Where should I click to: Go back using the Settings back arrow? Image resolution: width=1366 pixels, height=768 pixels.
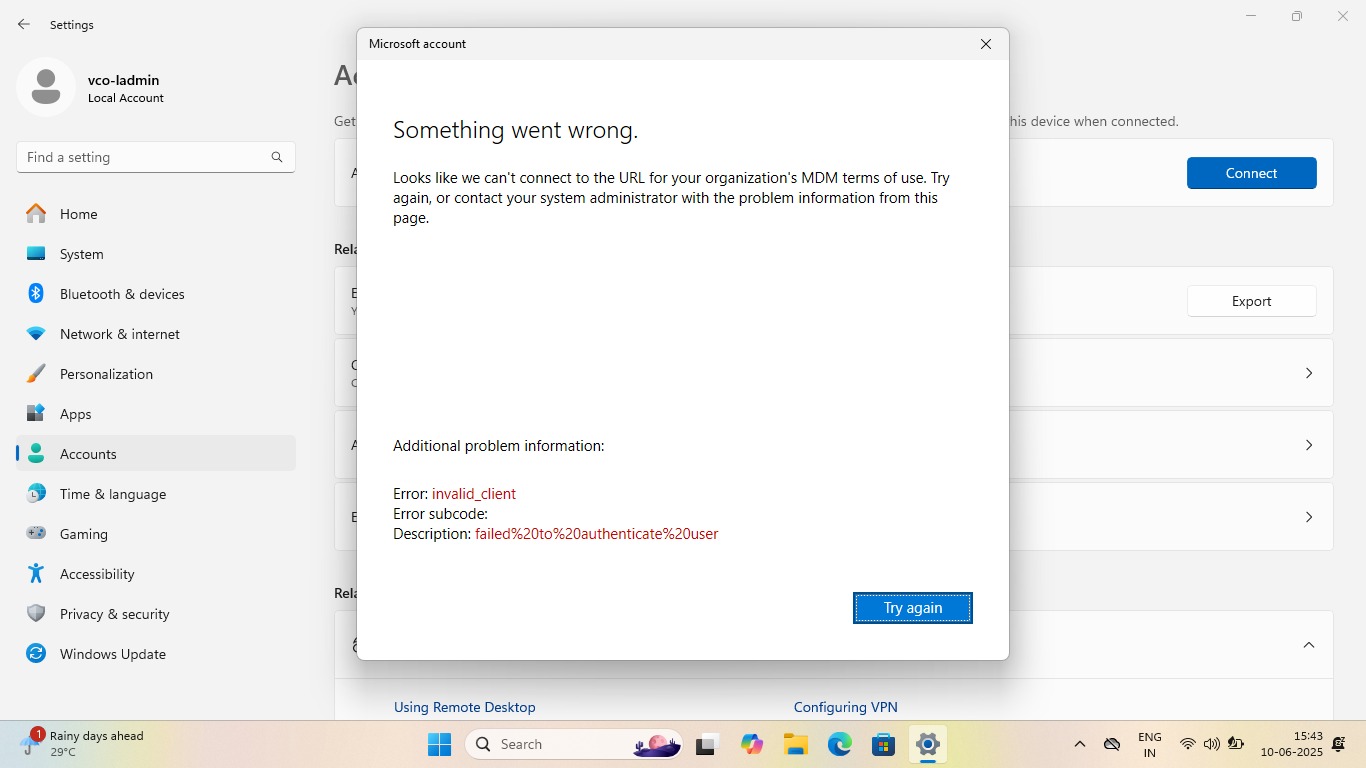pyautogui.click(x=24, y=24)
